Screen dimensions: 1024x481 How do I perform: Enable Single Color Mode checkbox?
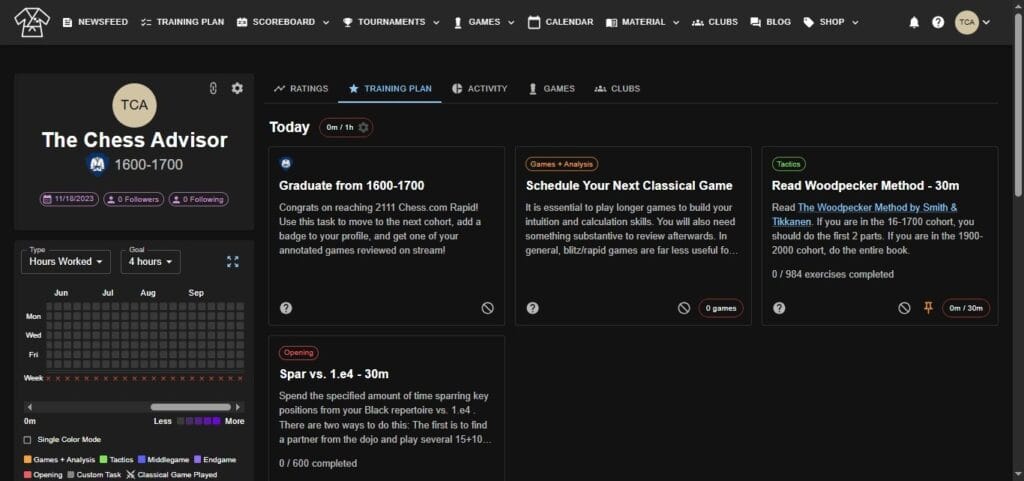(27, 440)
